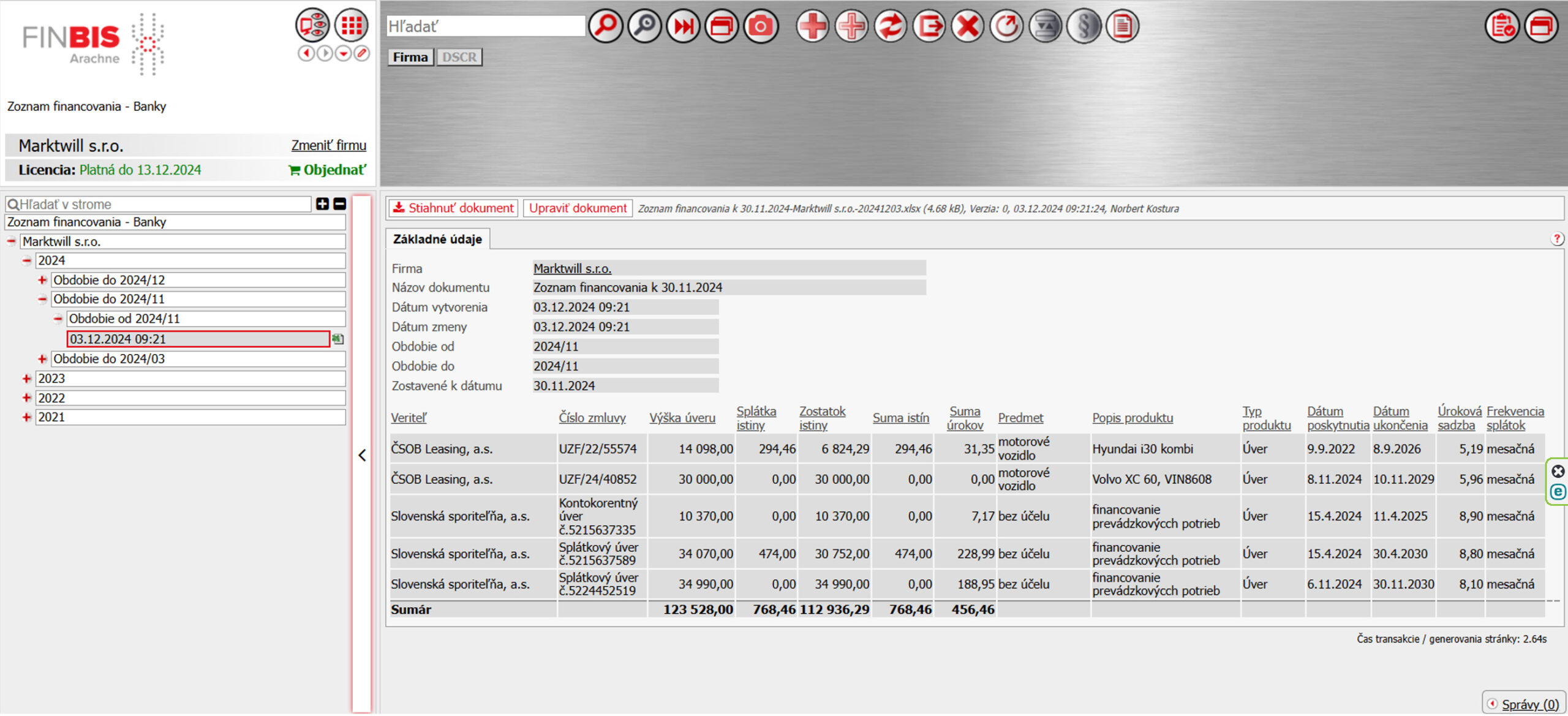Click the red question mark help icon
The image size is (1568, 716).
tap(1557, 239)
